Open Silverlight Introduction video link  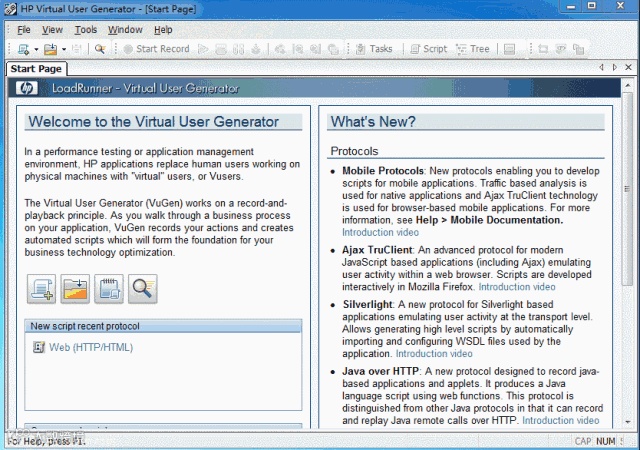434,354
